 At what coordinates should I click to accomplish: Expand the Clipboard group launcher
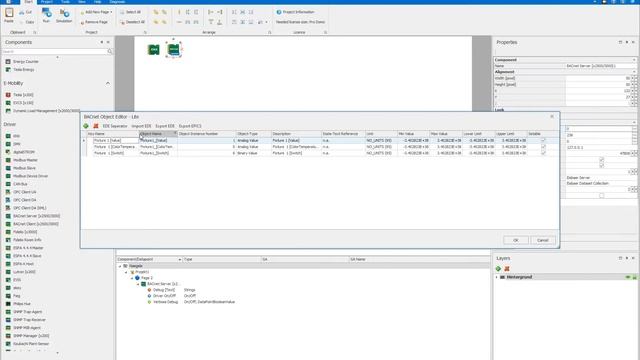[x=35, y=32]
